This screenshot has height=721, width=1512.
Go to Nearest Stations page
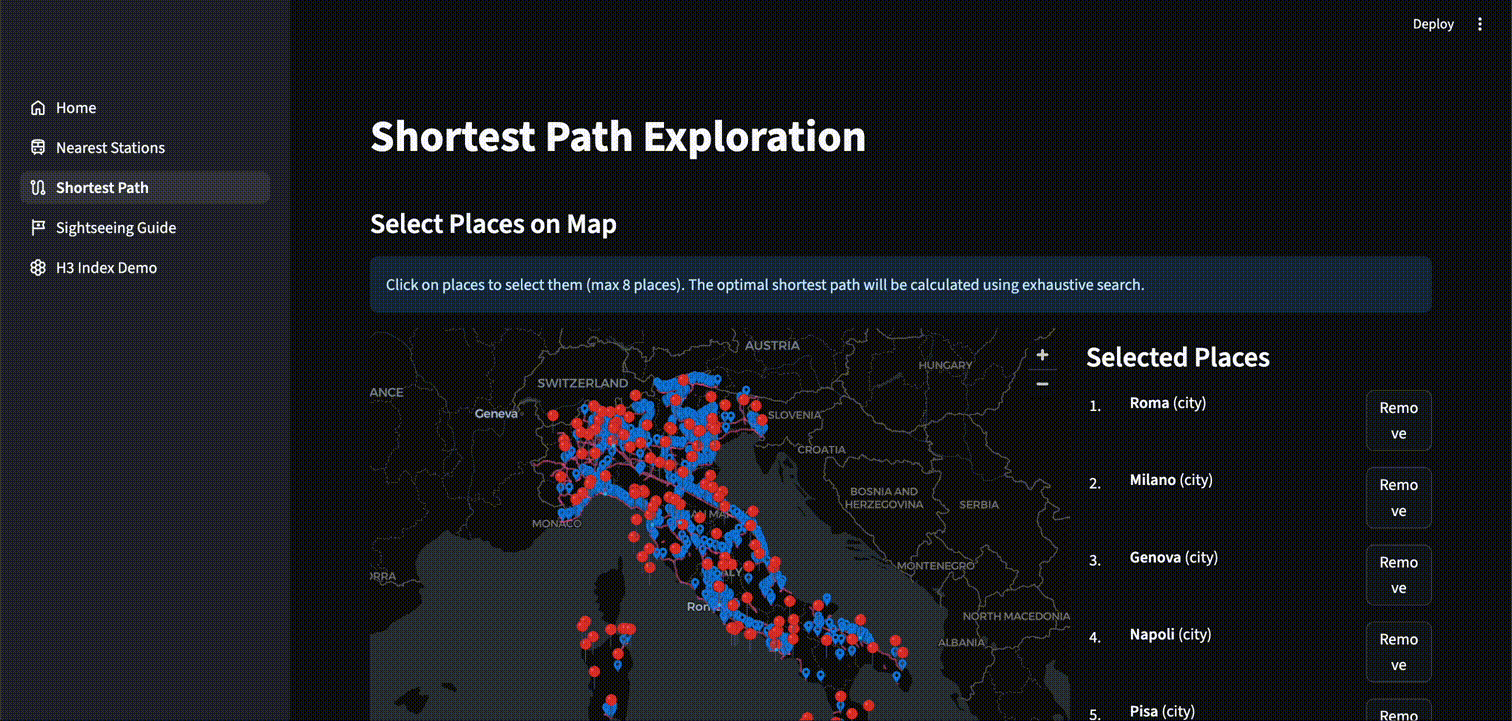click(x=145, y=148)
